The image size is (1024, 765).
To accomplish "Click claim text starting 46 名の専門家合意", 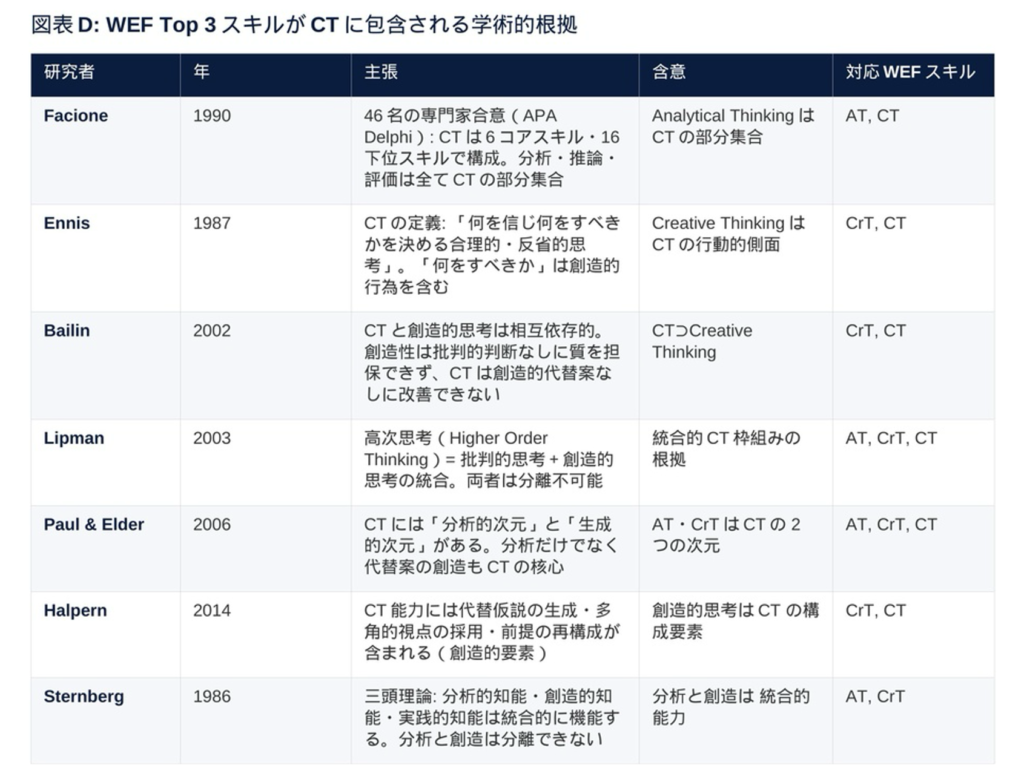I will pyautogui.click(x=492, y=148).
